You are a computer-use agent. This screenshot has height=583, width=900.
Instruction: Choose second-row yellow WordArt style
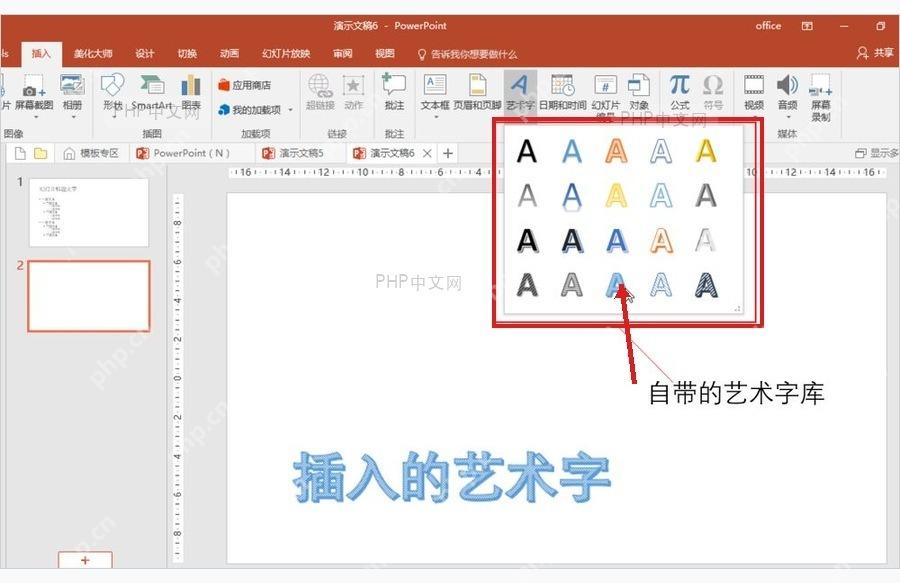click(x=616, y=196)
